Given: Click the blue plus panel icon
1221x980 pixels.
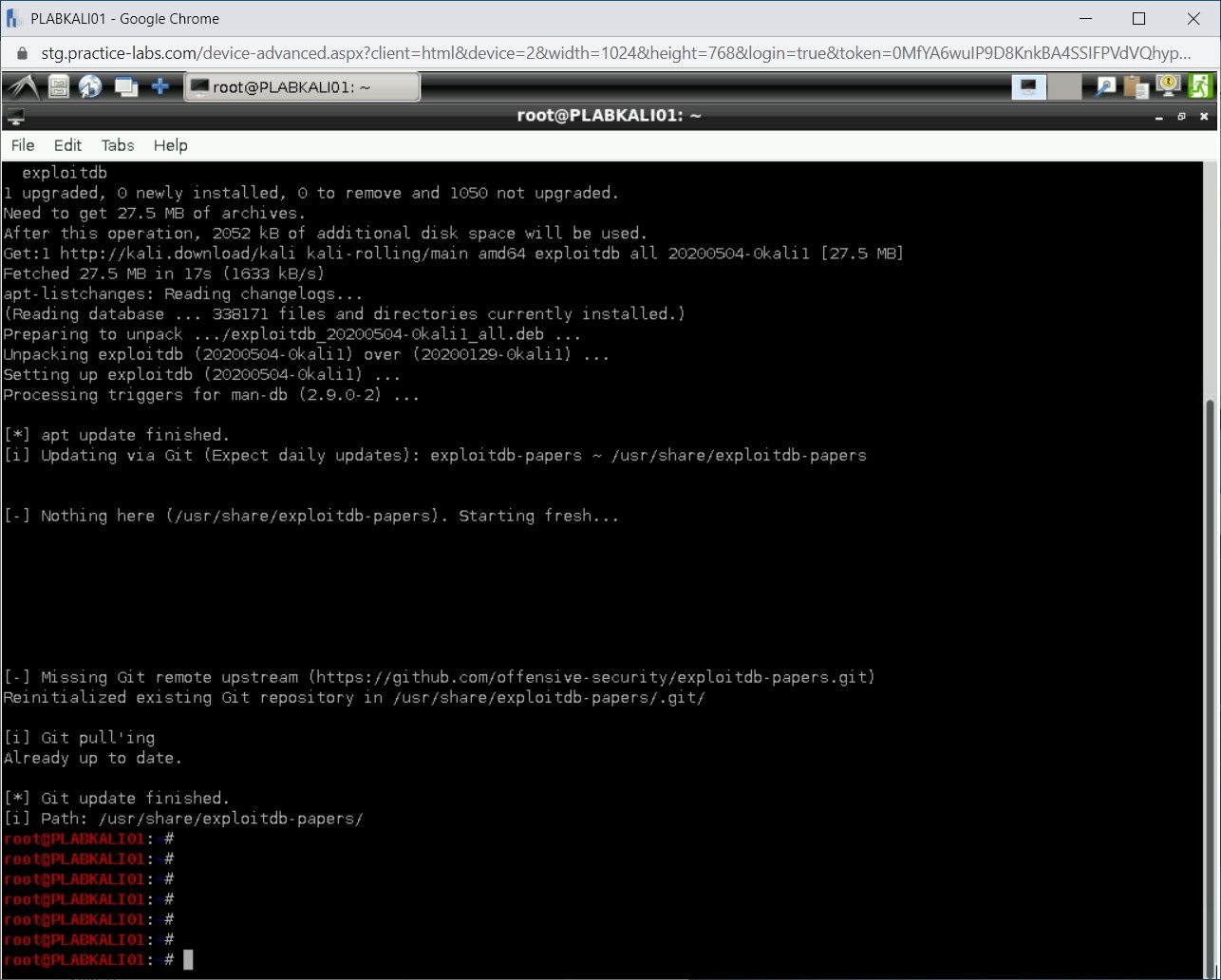Looking at the screenshot, I should 160,87.
